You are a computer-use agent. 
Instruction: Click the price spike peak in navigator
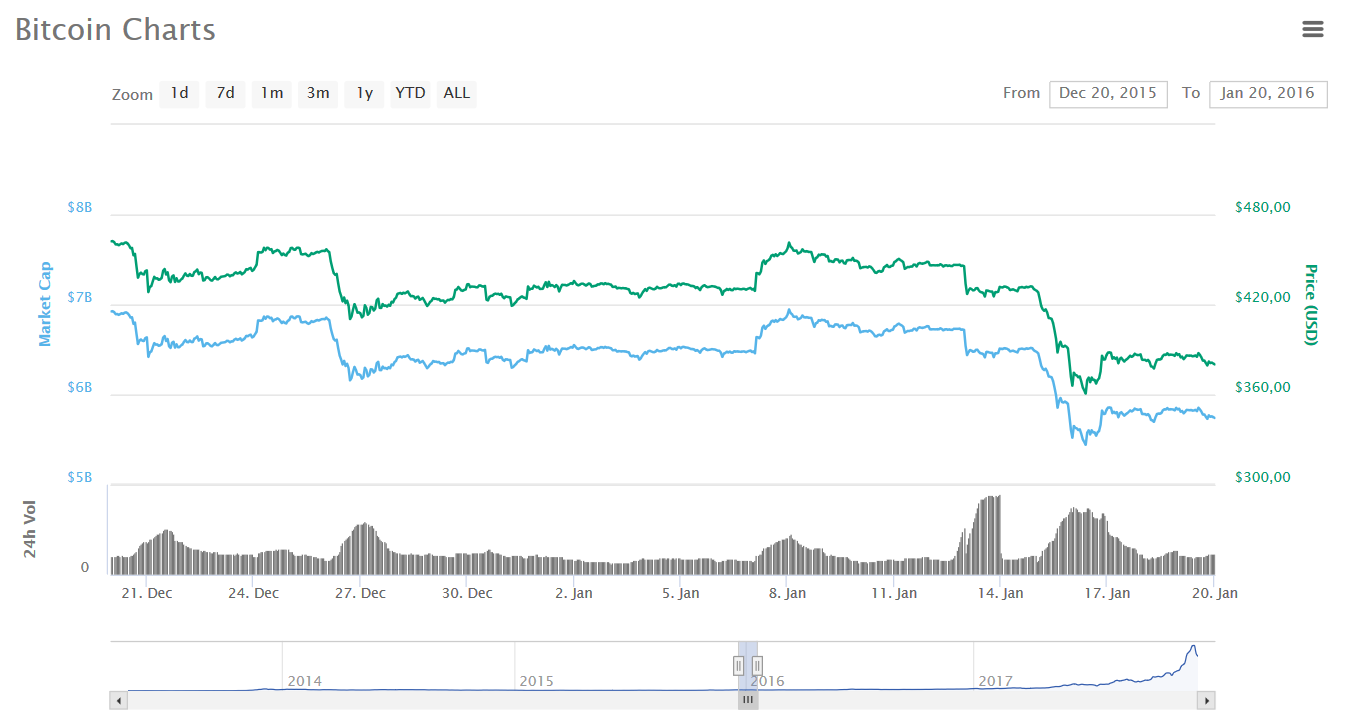(1192, 648)
